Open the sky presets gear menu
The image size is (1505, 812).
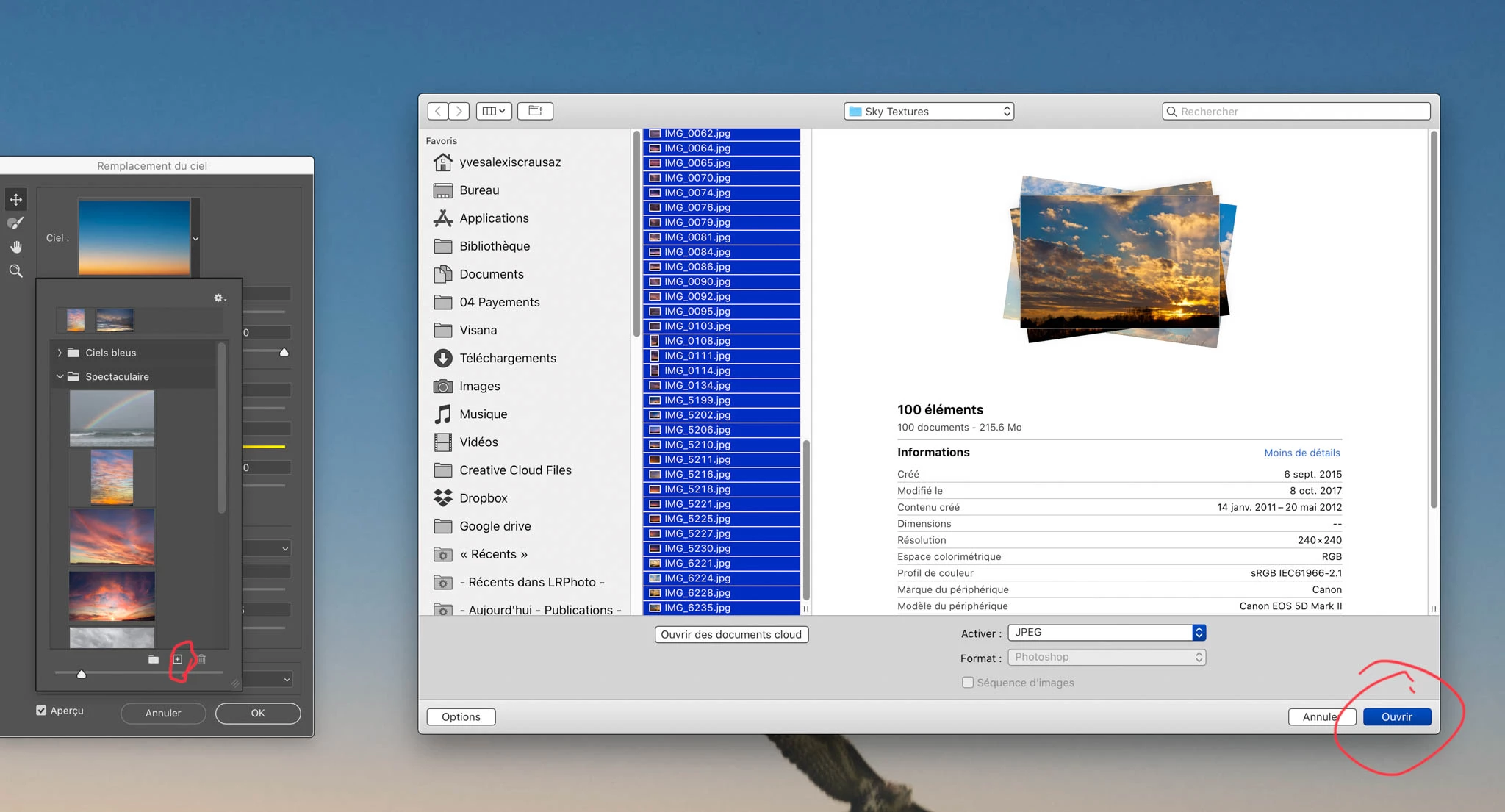point(219,298)
